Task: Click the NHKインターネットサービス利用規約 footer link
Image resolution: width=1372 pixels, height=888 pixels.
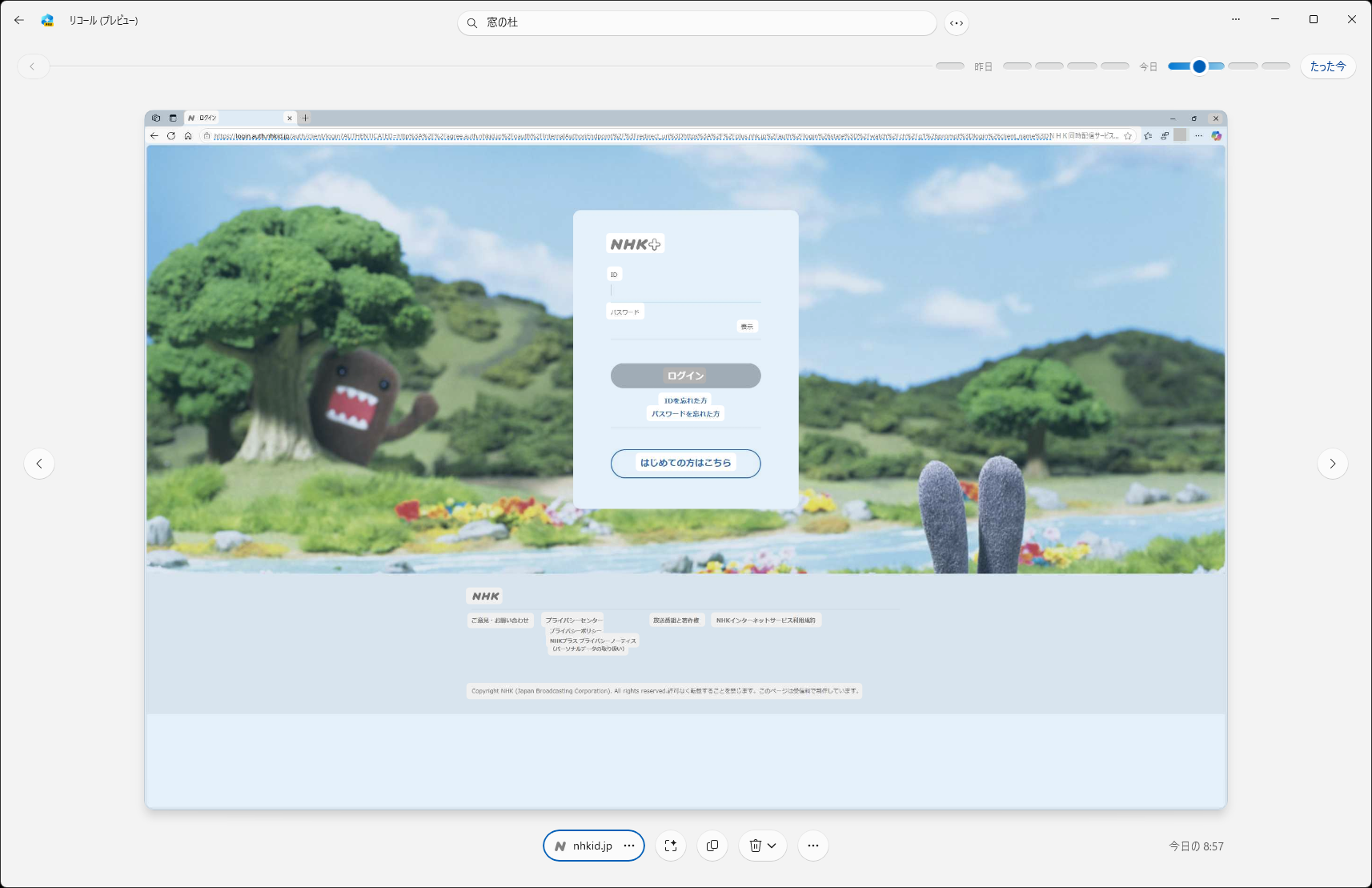Action: 766,621
